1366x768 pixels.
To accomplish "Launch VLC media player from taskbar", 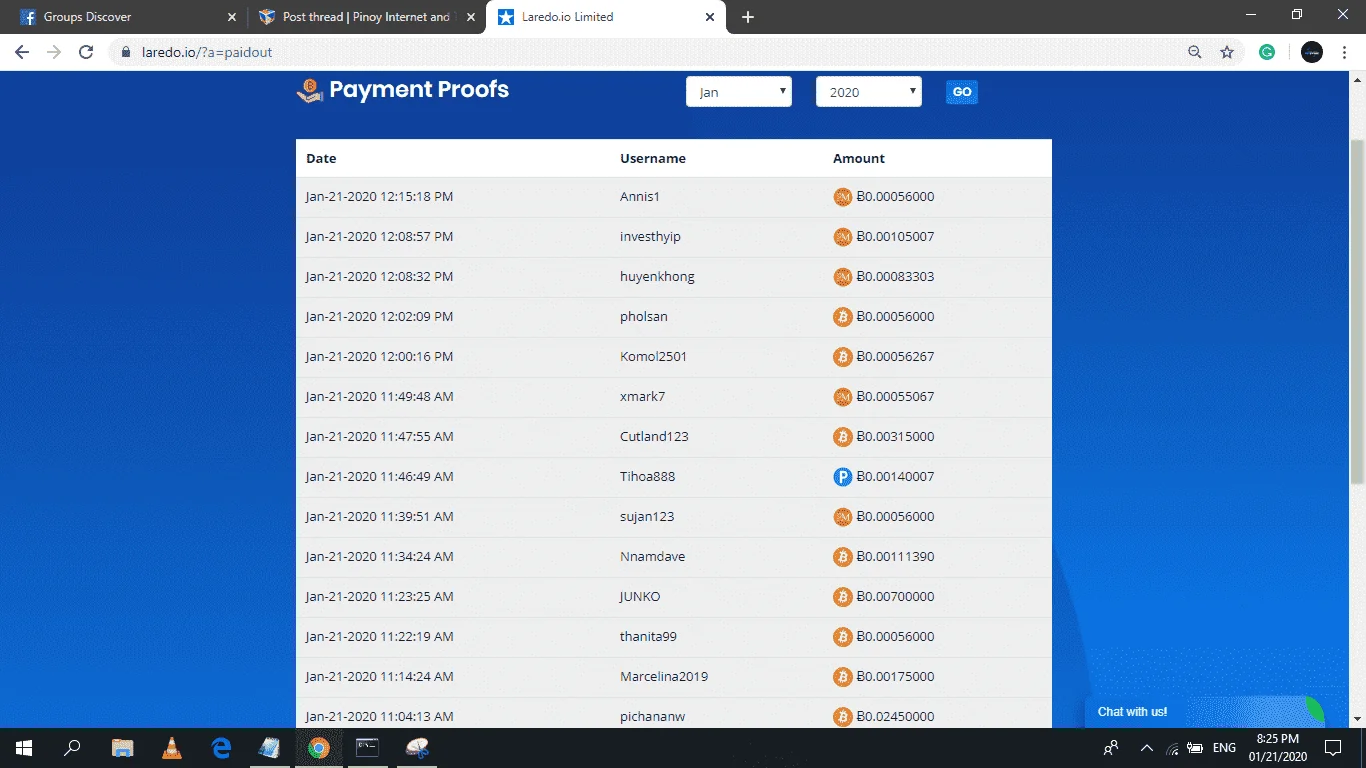I will [172, 747].
